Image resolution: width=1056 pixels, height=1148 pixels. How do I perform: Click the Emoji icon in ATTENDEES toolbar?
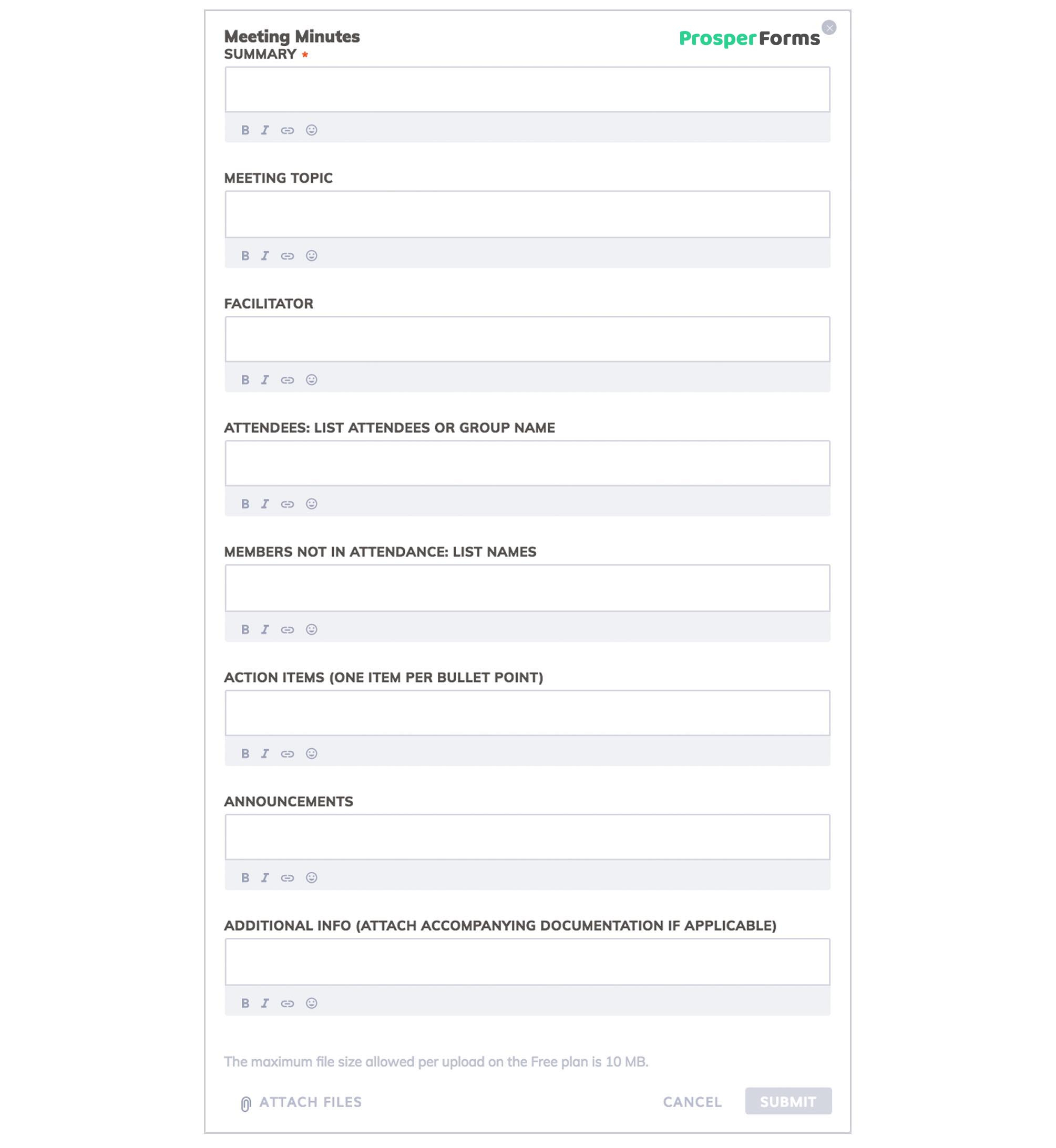tap(311, 504)
